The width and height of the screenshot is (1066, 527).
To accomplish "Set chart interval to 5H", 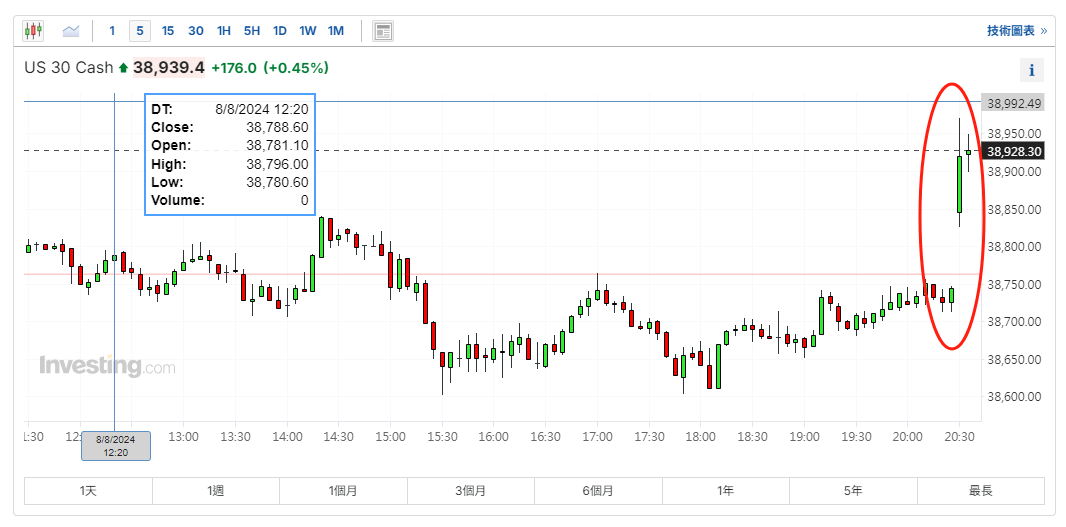I will 252,31.
